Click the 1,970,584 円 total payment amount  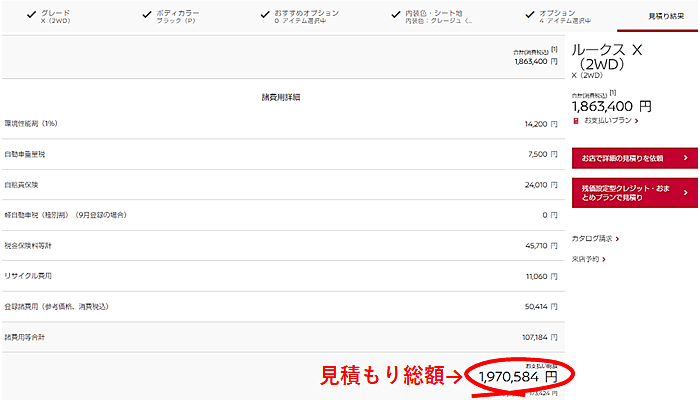pos(517,376)
